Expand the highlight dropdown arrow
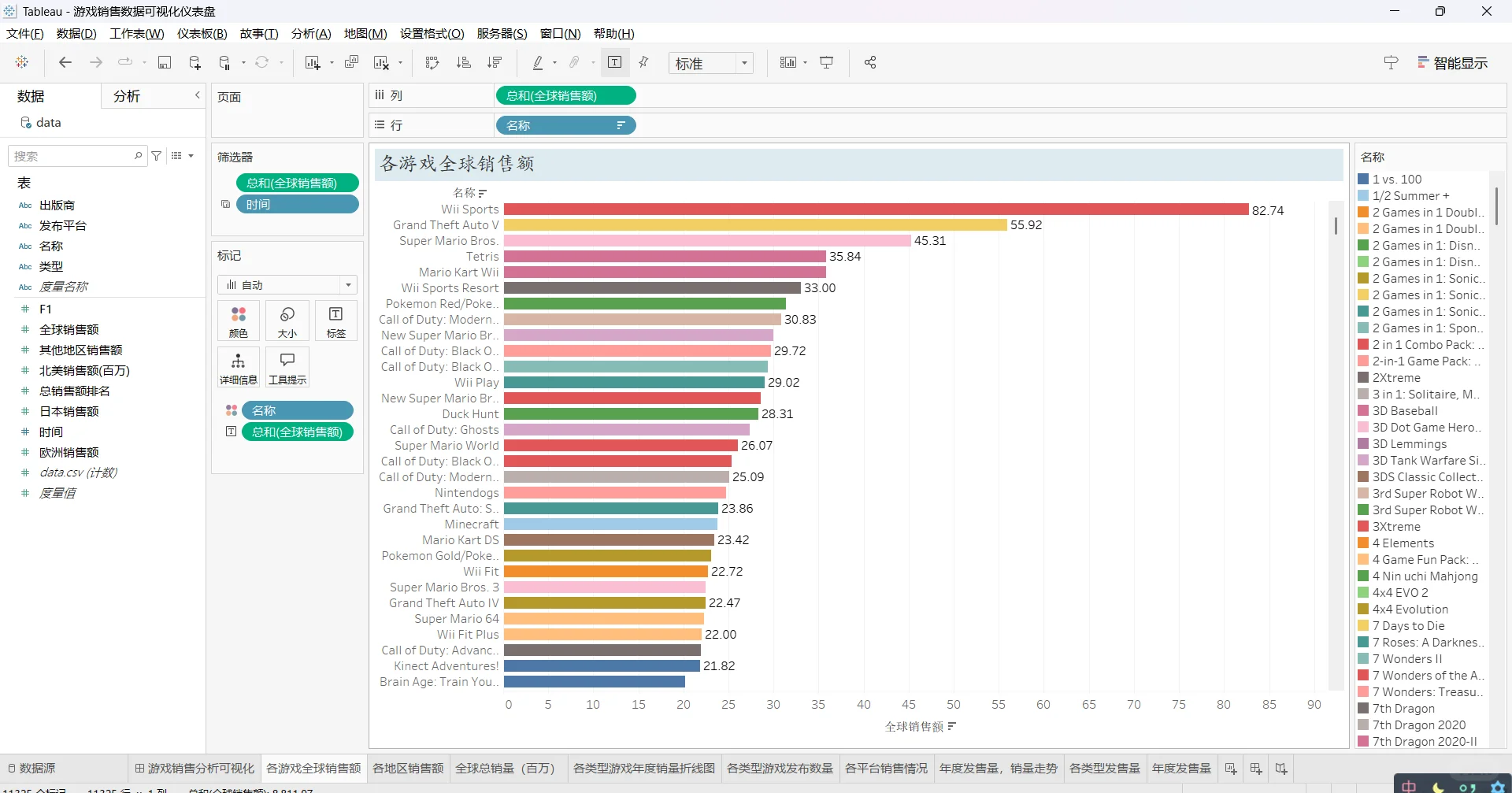Viewport: 1512px width, 793px height. coord(555,63)
